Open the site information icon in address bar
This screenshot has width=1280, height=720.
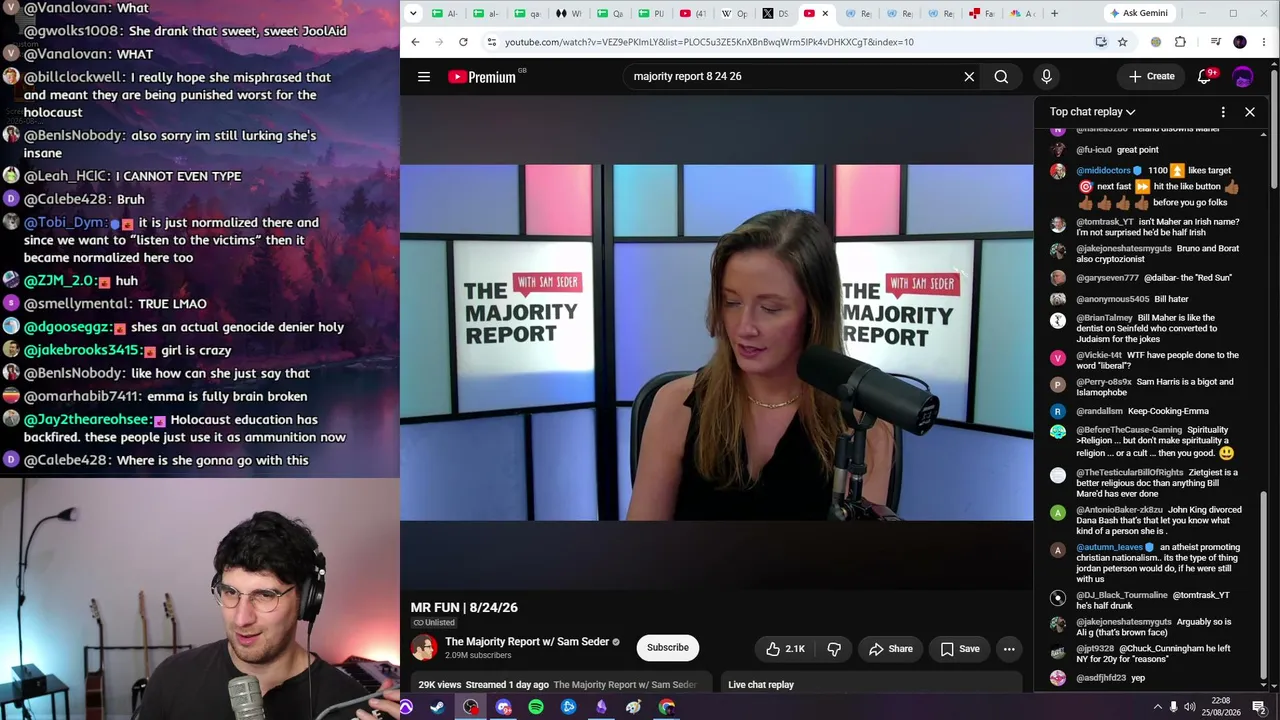[491, 42]
